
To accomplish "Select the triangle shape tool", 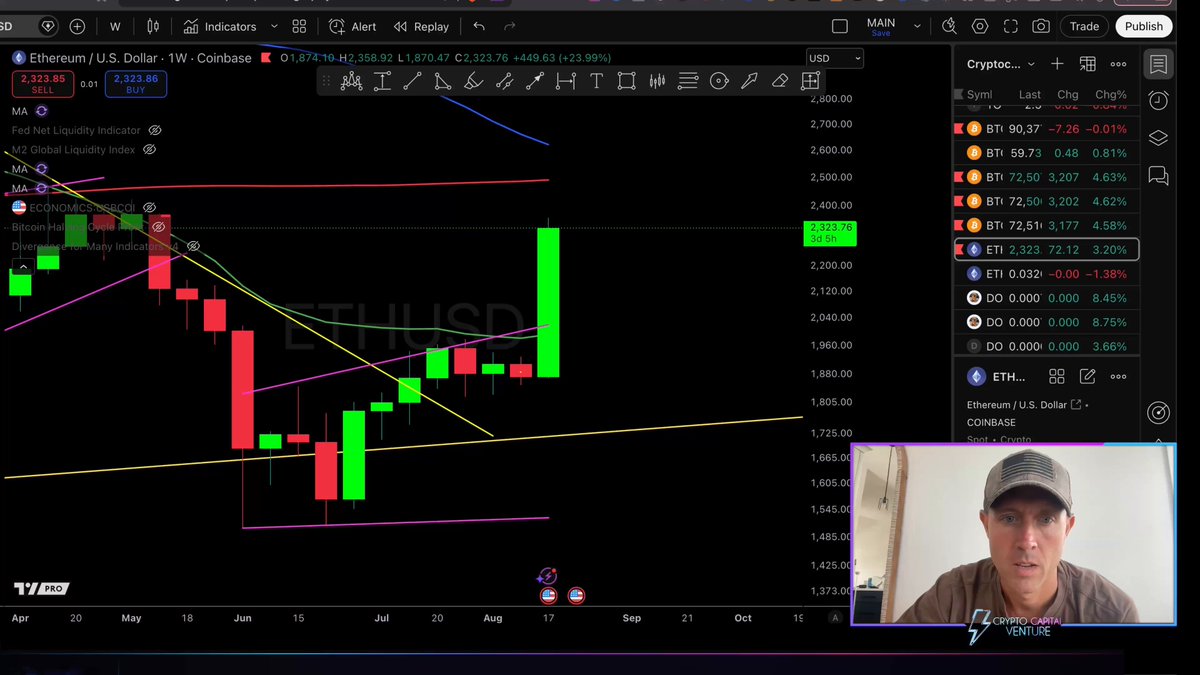I will click(x=443, y=82).
